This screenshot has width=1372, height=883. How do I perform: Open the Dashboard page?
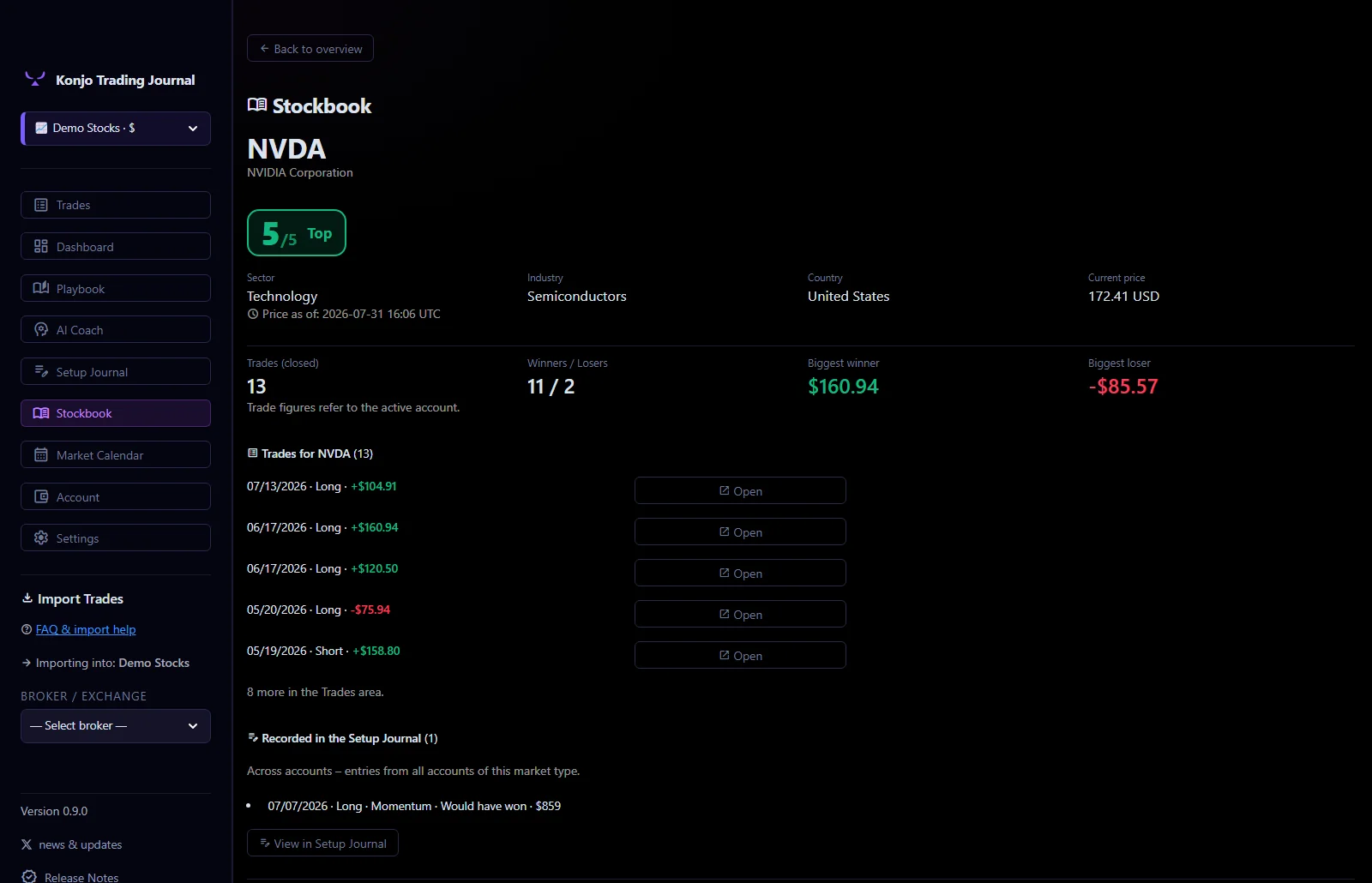point(116,247)
